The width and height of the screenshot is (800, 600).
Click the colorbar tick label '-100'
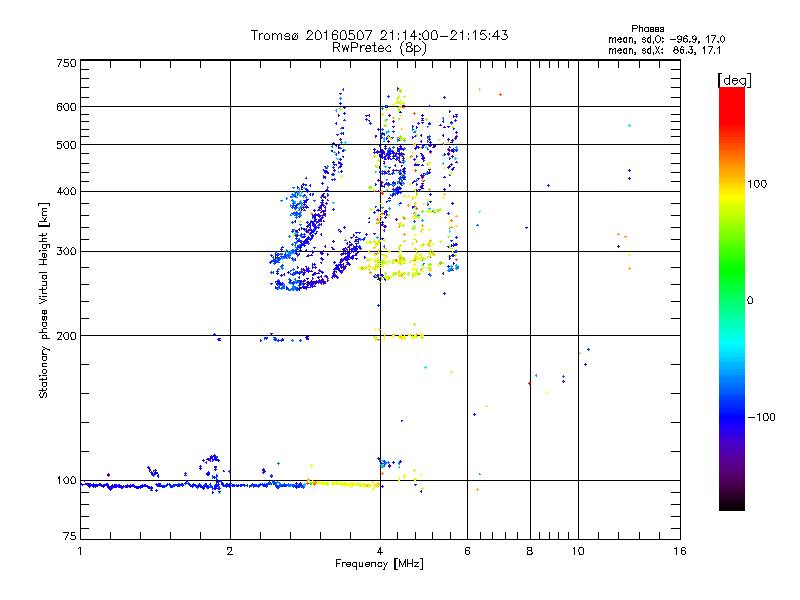coord(761,417)
